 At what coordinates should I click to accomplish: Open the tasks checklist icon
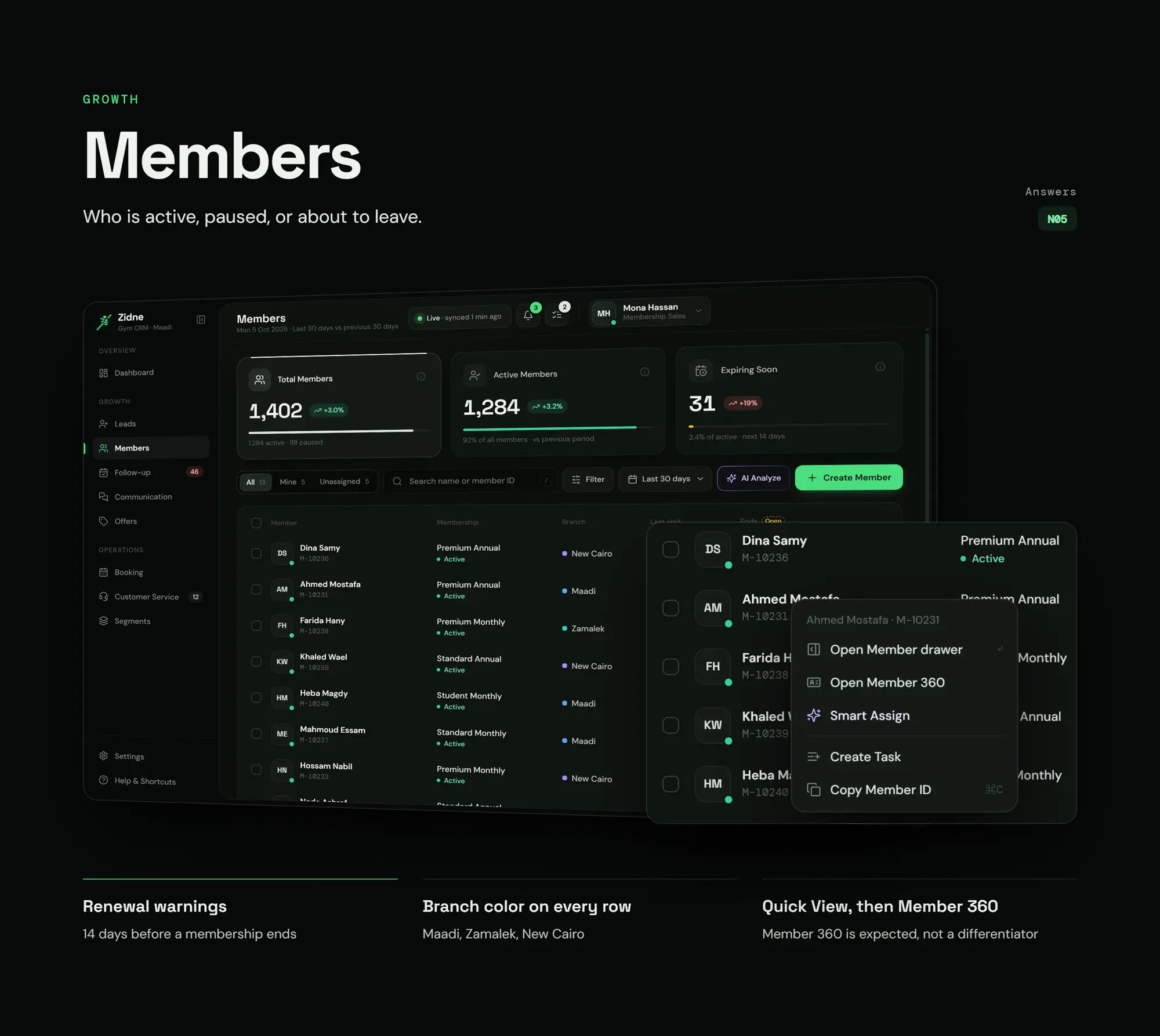pyautogui.click(x=557, y=314)
